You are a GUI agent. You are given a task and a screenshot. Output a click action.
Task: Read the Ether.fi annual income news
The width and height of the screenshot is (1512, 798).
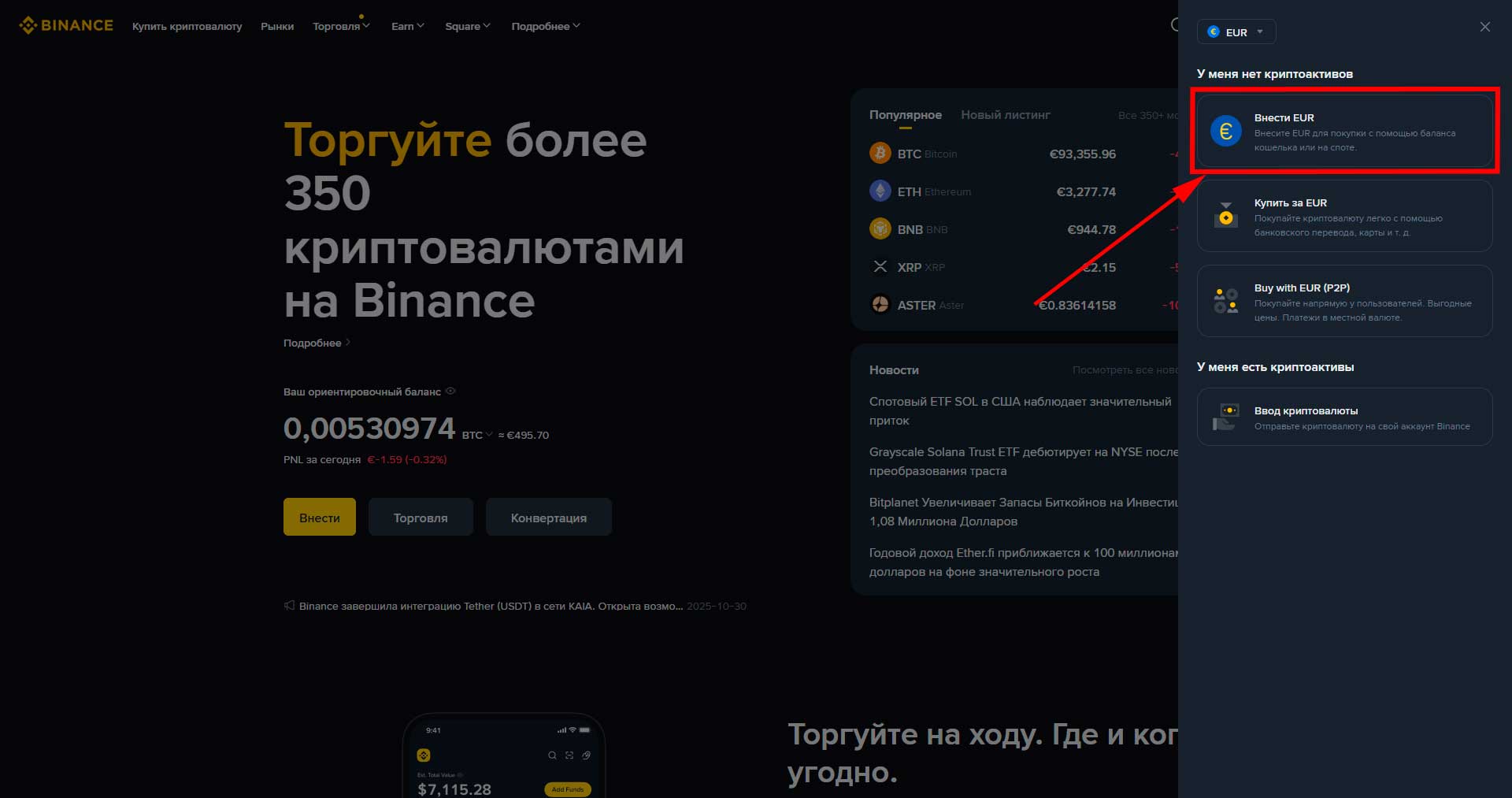point(1024,562)
